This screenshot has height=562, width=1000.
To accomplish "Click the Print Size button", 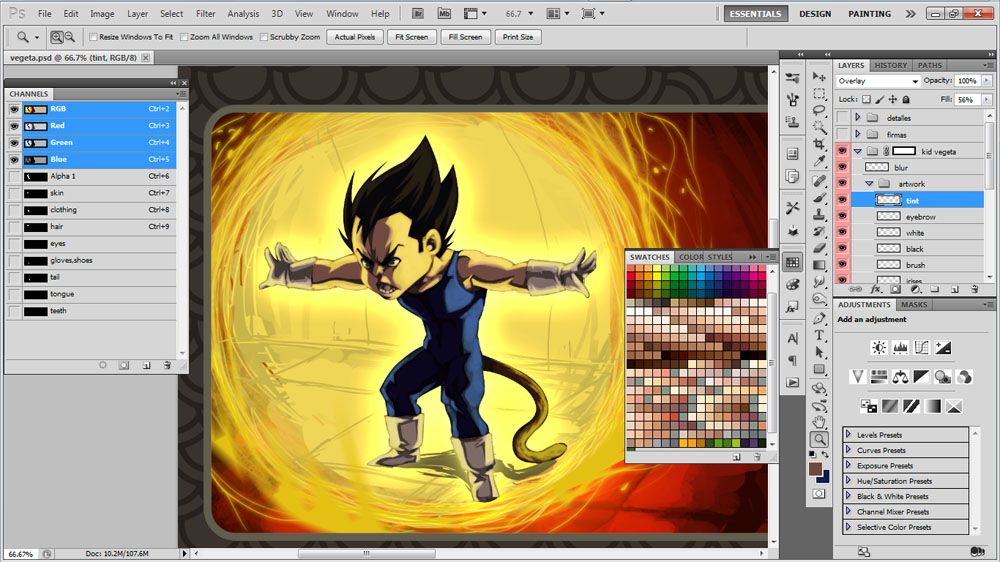I will coord(518,37).
